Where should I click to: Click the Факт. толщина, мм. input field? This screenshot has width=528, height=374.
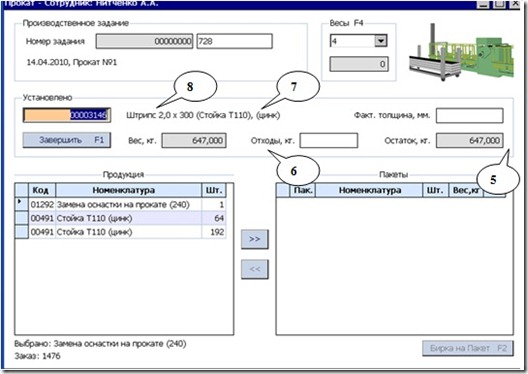point(469,115)
